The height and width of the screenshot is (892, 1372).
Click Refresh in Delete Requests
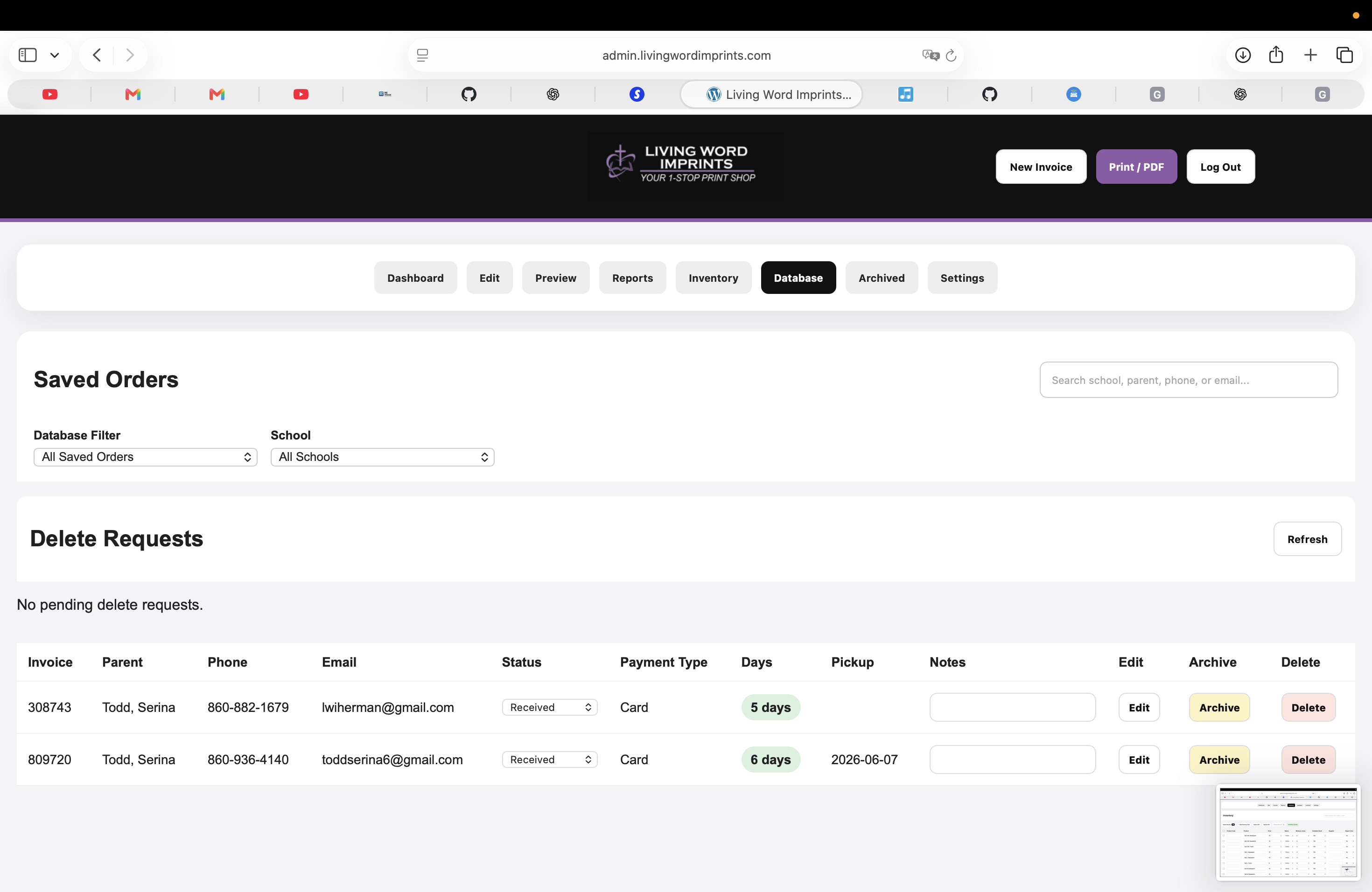(1307, 539)
